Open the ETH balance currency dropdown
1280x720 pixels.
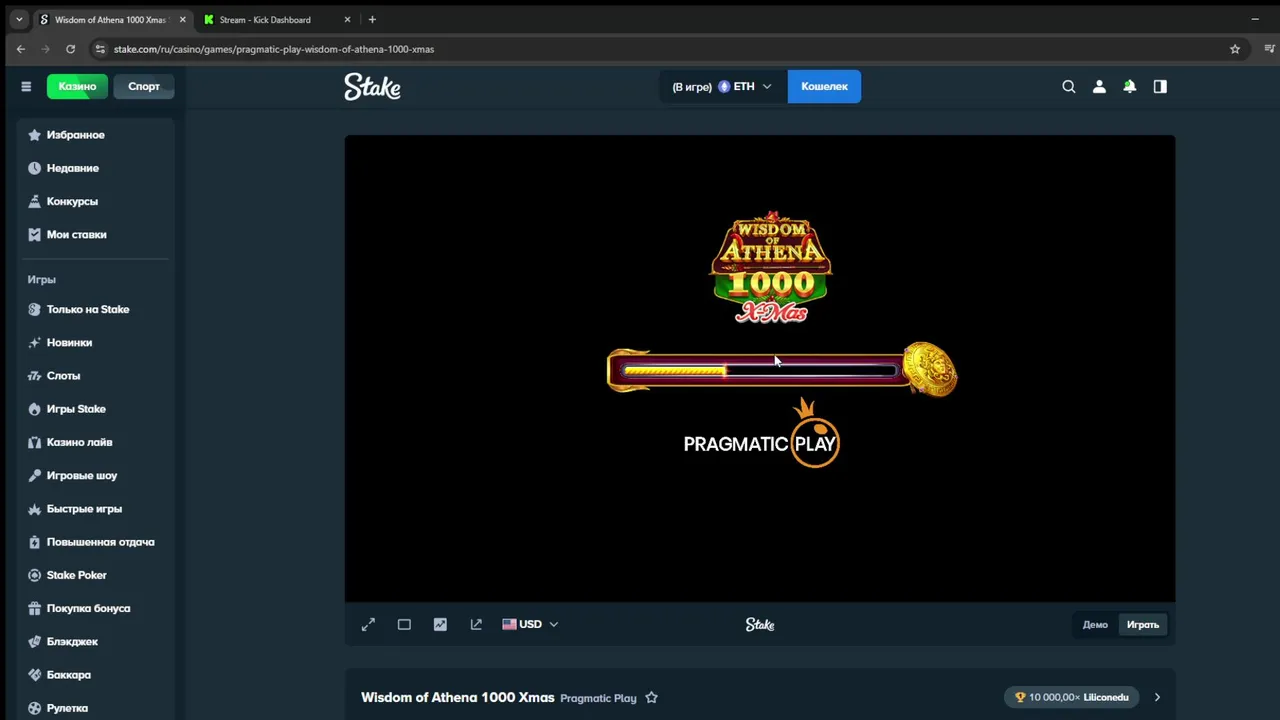pos(723,87)
